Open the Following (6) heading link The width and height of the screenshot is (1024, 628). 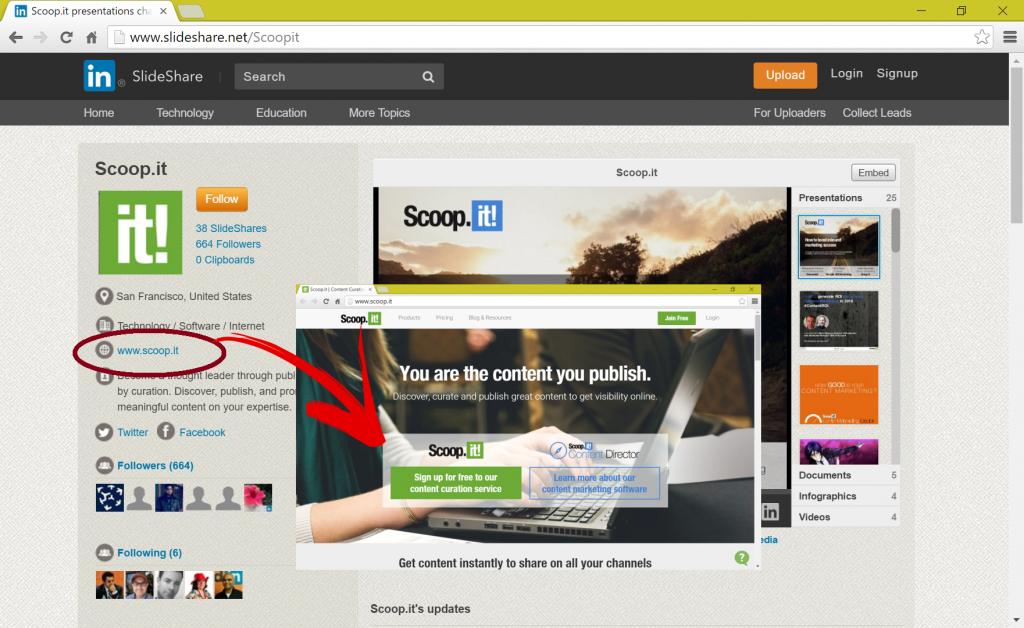(x=150, y=553)
